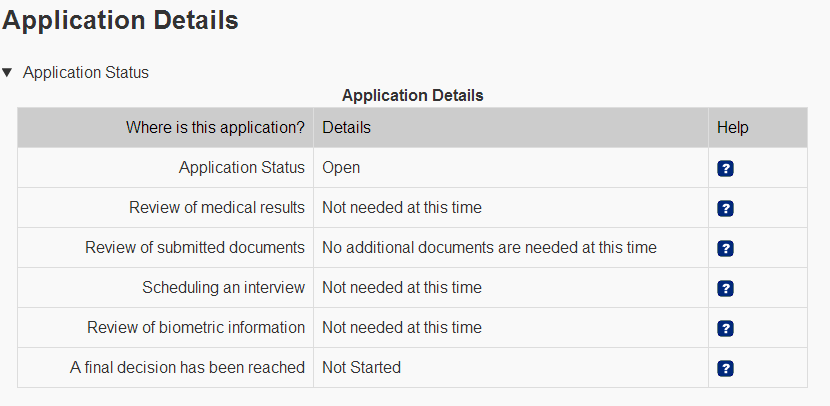Viewport: 830px width, 406px height.
Task: Open help for Review of biometric information
Action: (x=726, y=328)
